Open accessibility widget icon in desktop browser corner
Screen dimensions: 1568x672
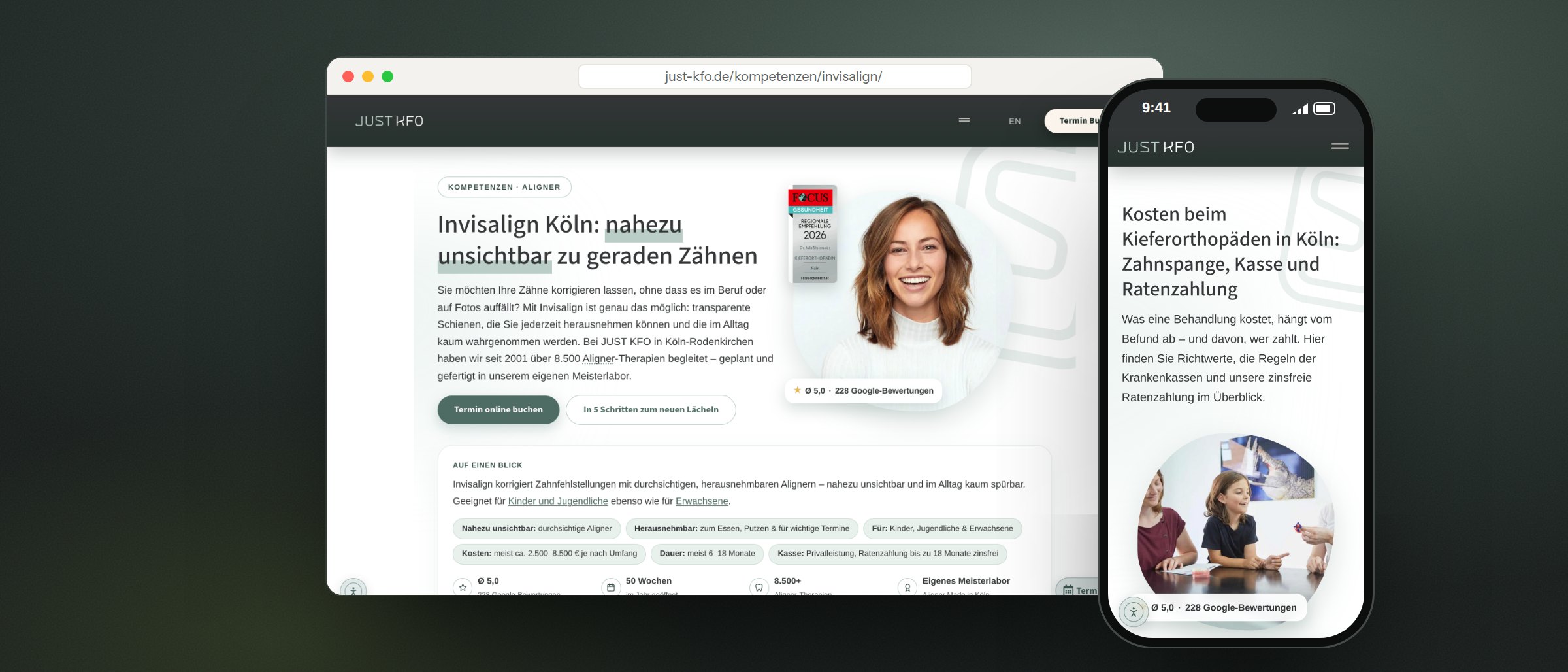pyautogui.click(x=353, y=588)
